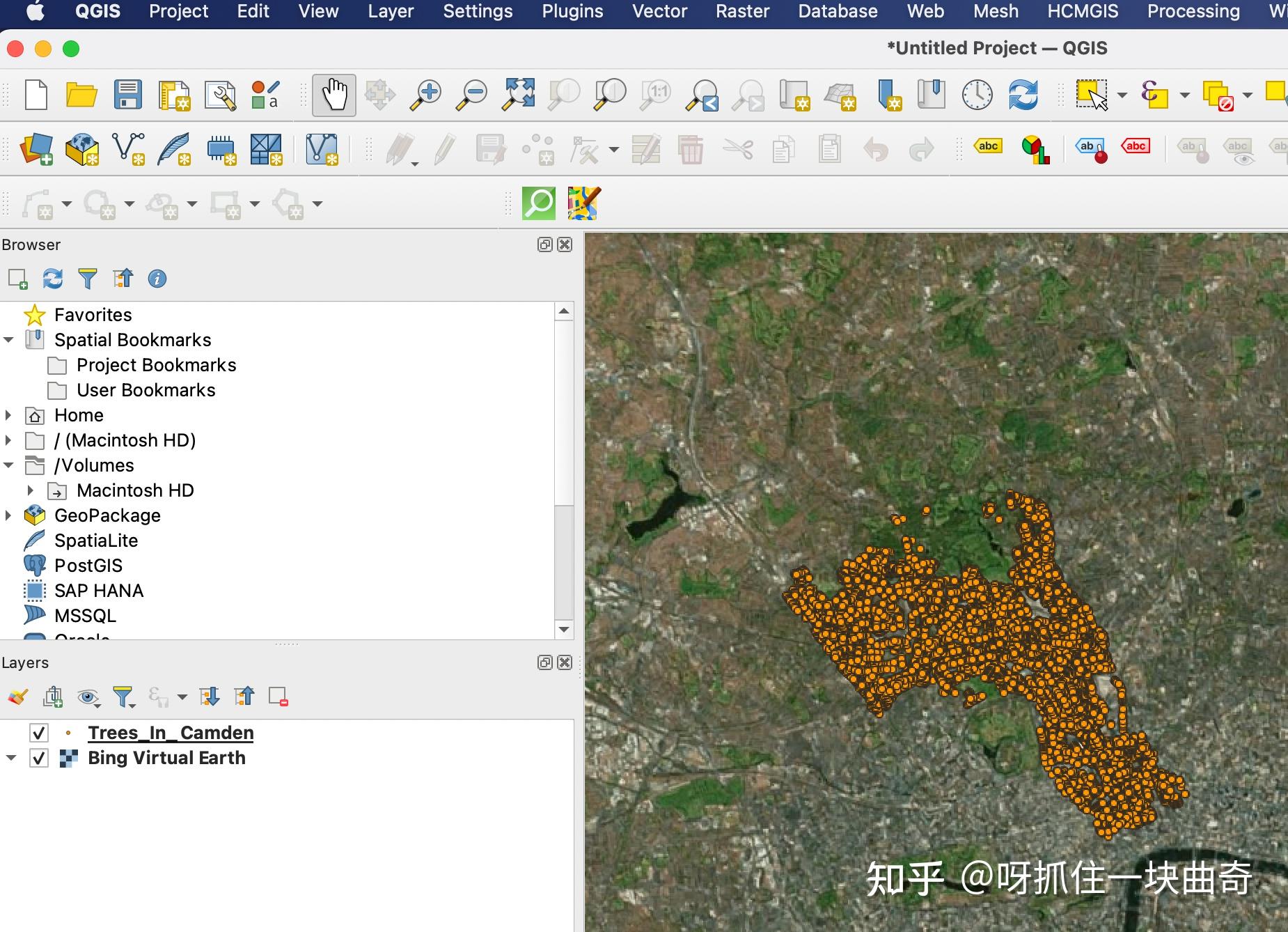Click the Open Project folder icon

pos(81,95)
